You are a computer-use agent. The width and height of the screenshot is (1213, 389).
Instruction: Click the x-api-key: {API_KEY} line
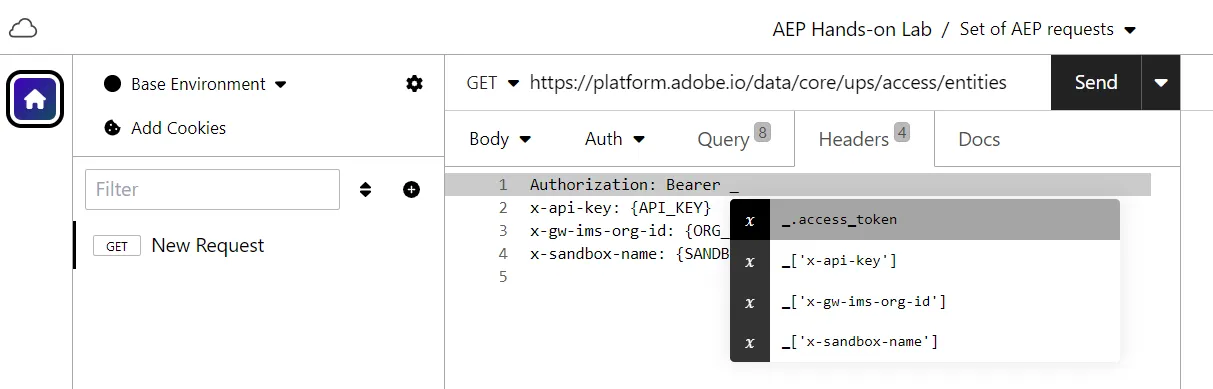(x=620, y=208)
